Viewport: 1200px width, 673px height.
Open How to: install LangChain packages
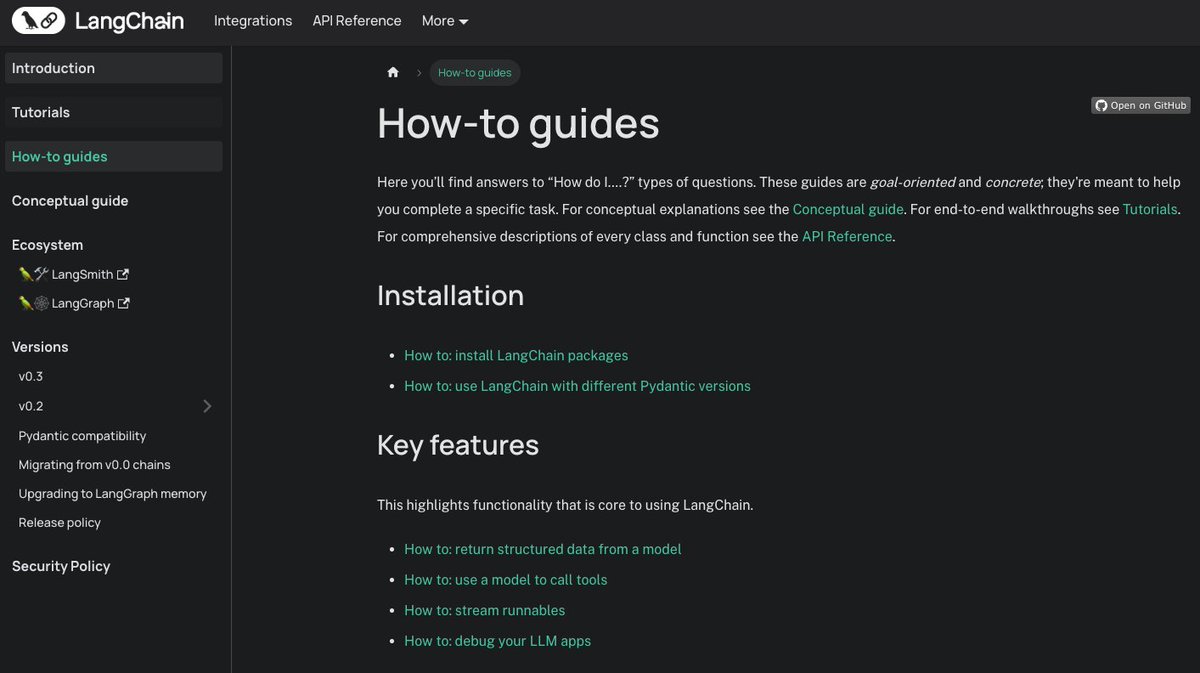(516, 355)
